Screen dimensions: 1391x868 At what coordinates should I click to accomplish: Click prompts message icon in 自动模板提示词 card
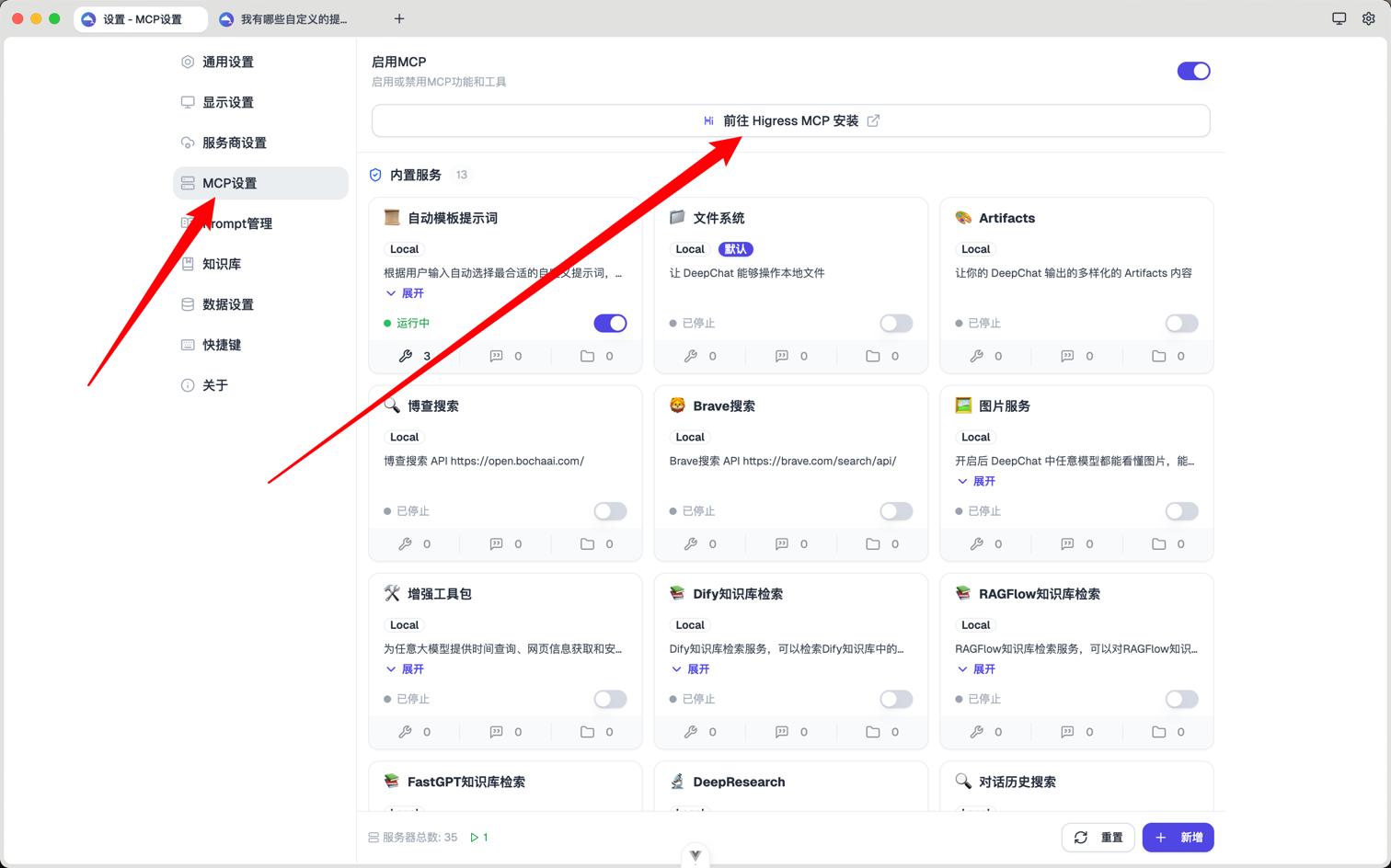(497, 356)
